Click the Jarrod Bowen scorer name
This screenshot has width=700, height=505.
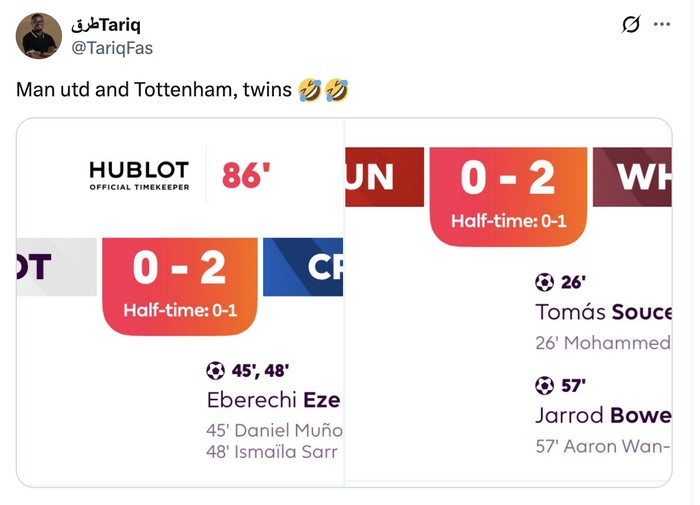click(603, 415)
